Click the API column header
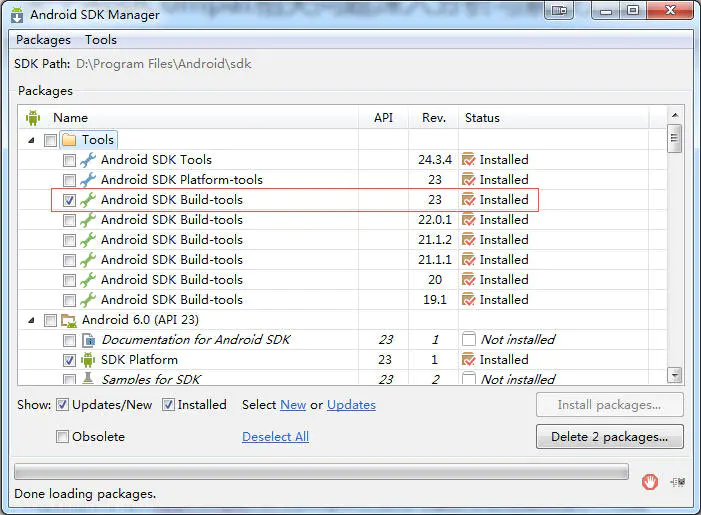Viewport: 701px width, 515px height. point(384,118)
